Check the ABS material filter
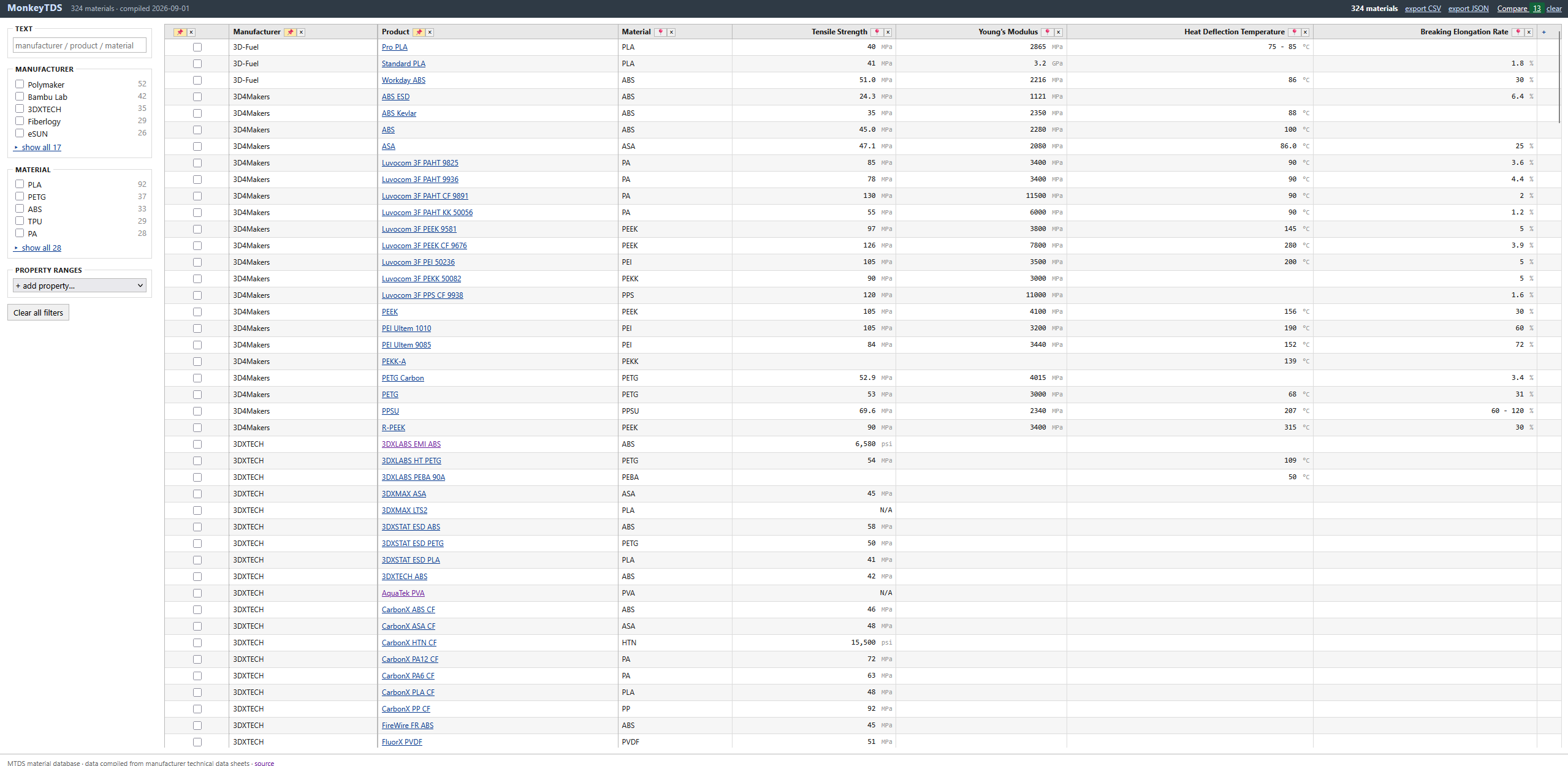 point(20,209)
